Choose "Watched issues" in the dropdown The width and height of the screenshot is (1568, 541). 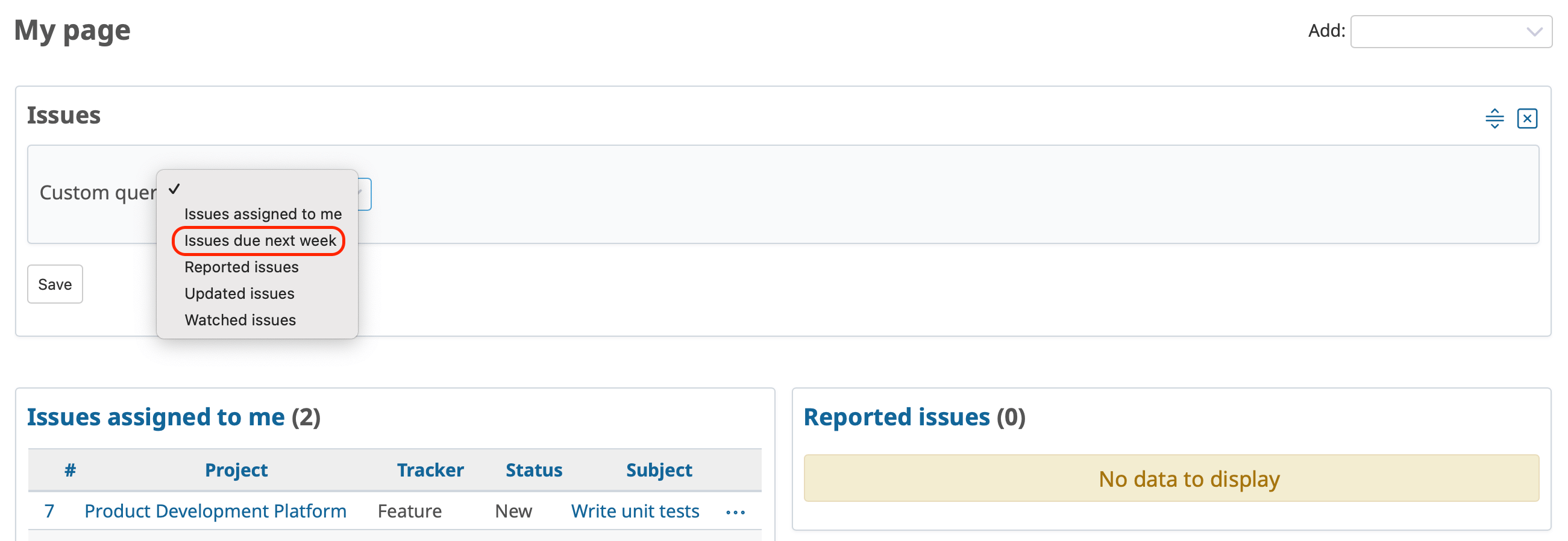(x=240, y=319)
